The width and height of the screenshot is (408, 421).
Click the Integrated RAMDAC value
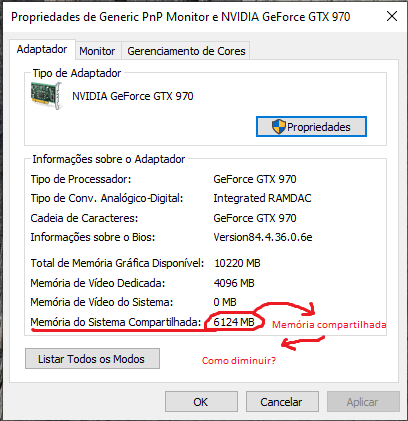(262, 198)
